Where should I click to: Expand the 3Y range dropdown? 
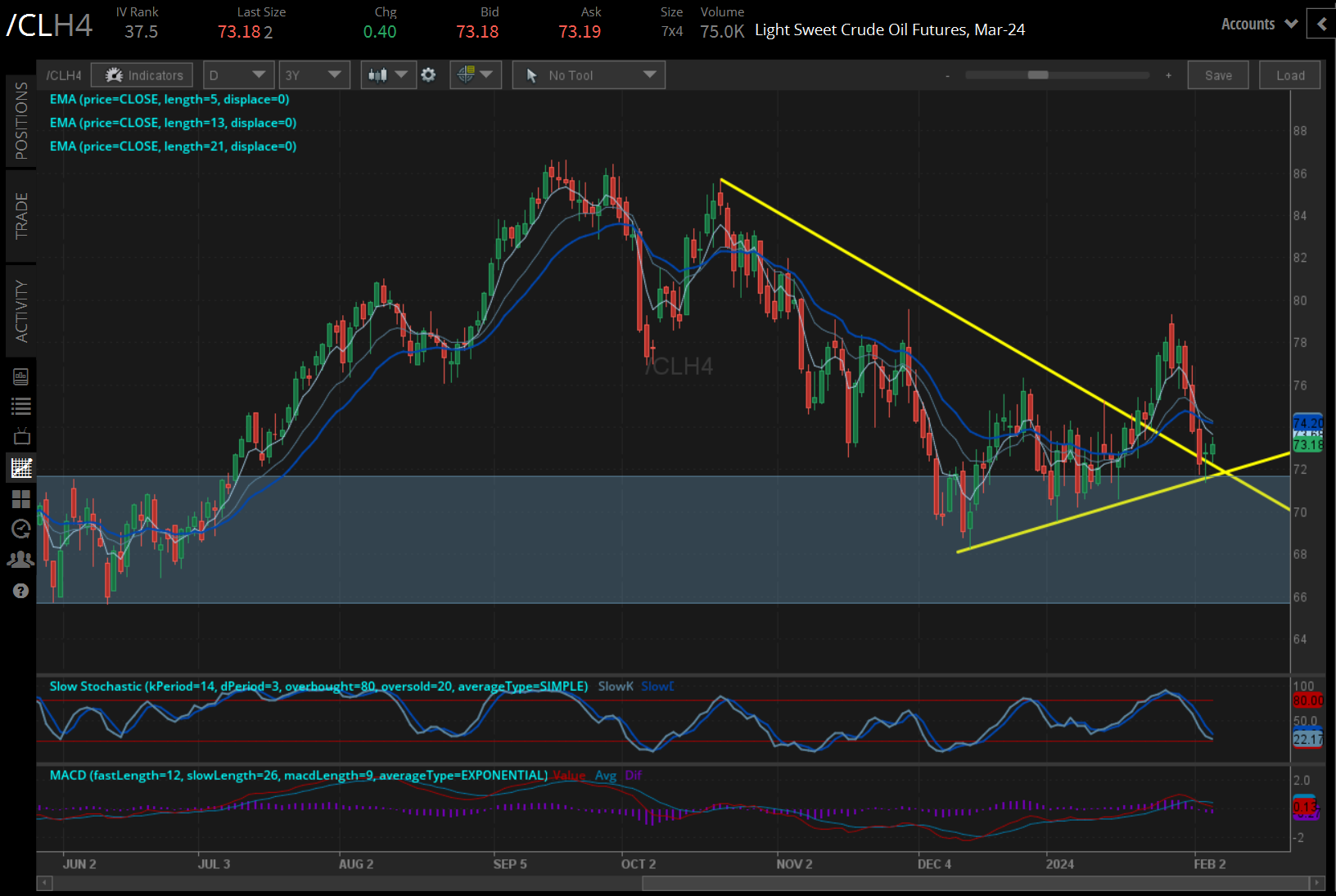(314, 74)
